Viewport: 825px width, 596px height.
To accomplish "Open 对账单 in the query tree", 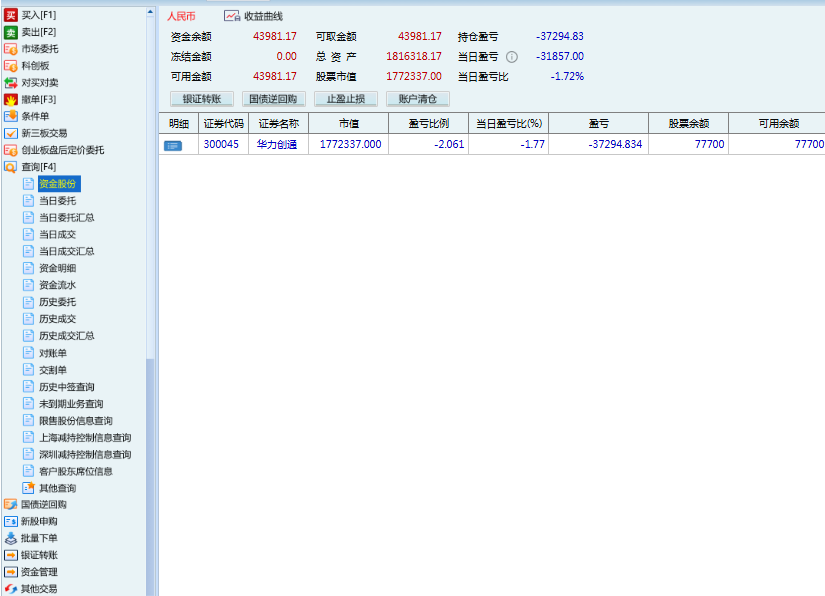I will 53,353.
